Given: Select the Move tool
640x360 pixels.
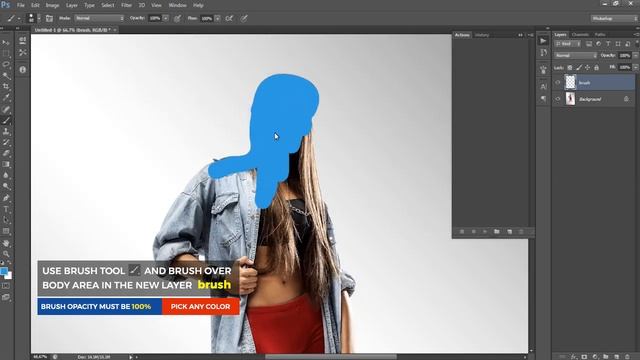Looking at the screenshot, I should (6, 42).
